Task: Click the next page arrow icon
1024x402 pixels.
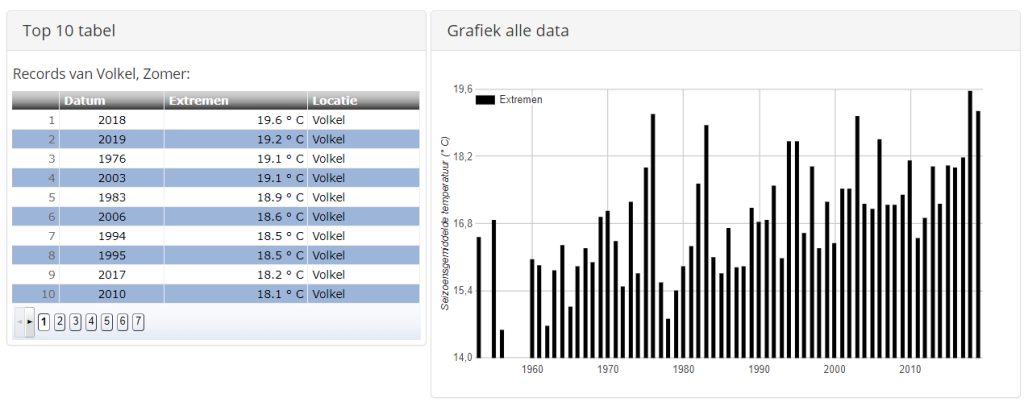Action: pos(30,322)
